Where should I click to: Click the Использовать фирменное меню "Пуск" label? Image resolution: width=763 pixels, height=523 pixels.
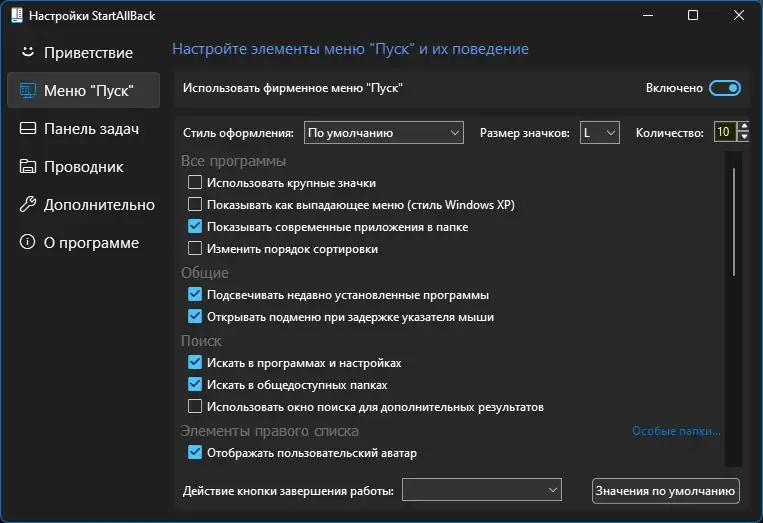click(292, 88)
